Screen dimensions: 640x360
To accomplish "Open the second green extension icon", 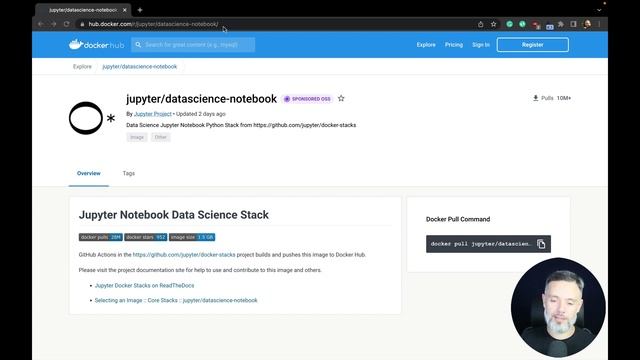I will pos(522,24).
